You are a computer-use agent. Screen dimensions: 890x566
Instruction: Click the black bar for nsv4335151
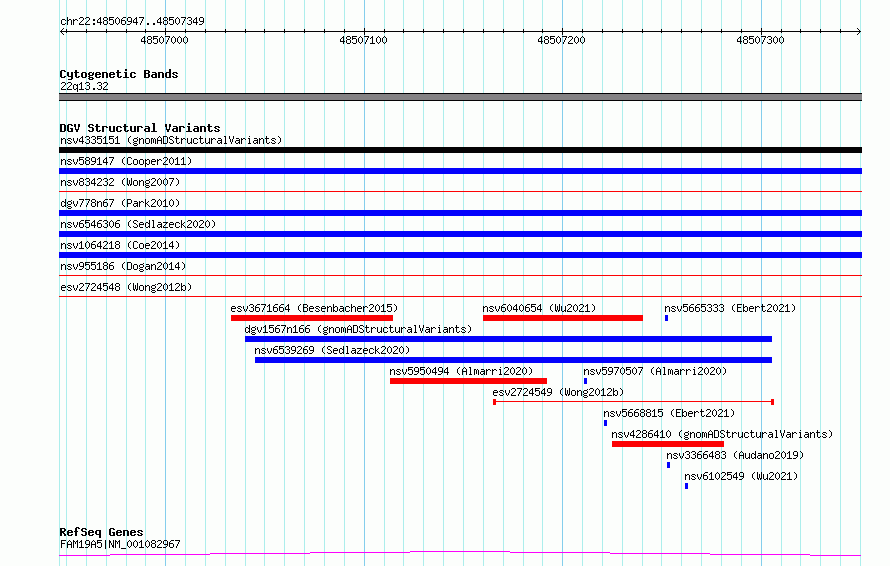tap(460, 150)
